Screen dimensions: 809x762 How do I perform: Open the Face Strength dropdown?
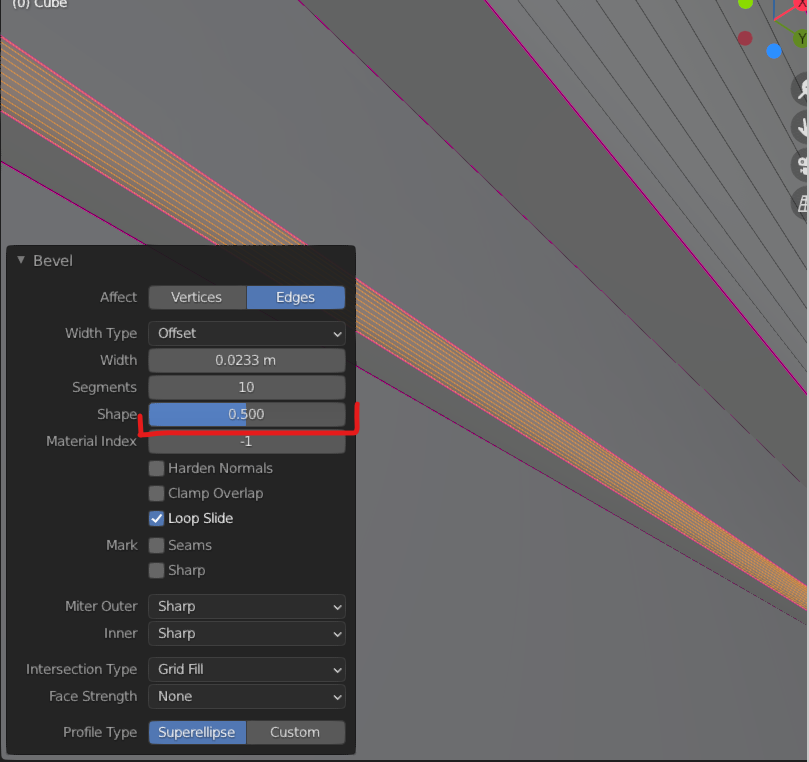pos(247,696)
